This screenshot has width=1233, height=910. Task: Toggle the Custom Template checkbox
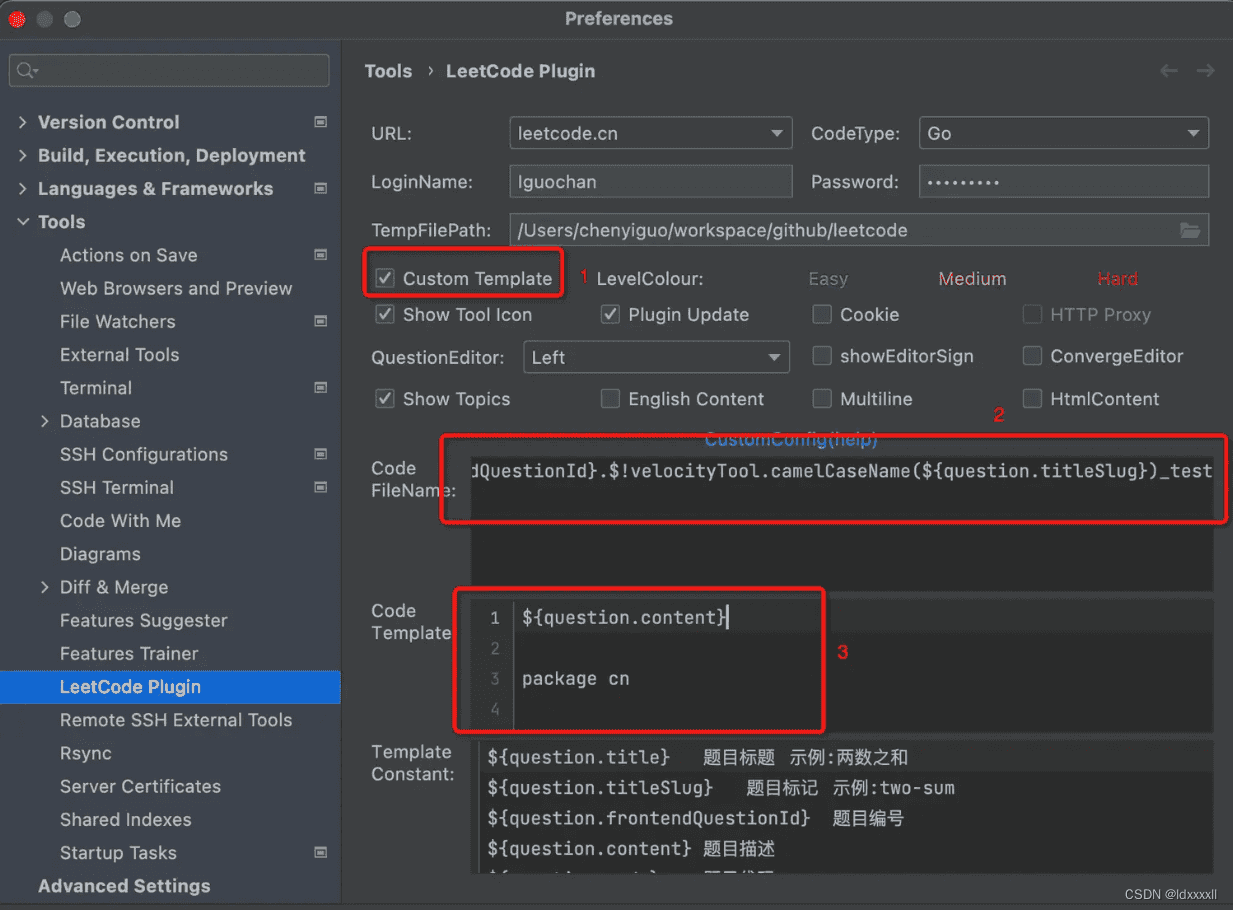384,279
